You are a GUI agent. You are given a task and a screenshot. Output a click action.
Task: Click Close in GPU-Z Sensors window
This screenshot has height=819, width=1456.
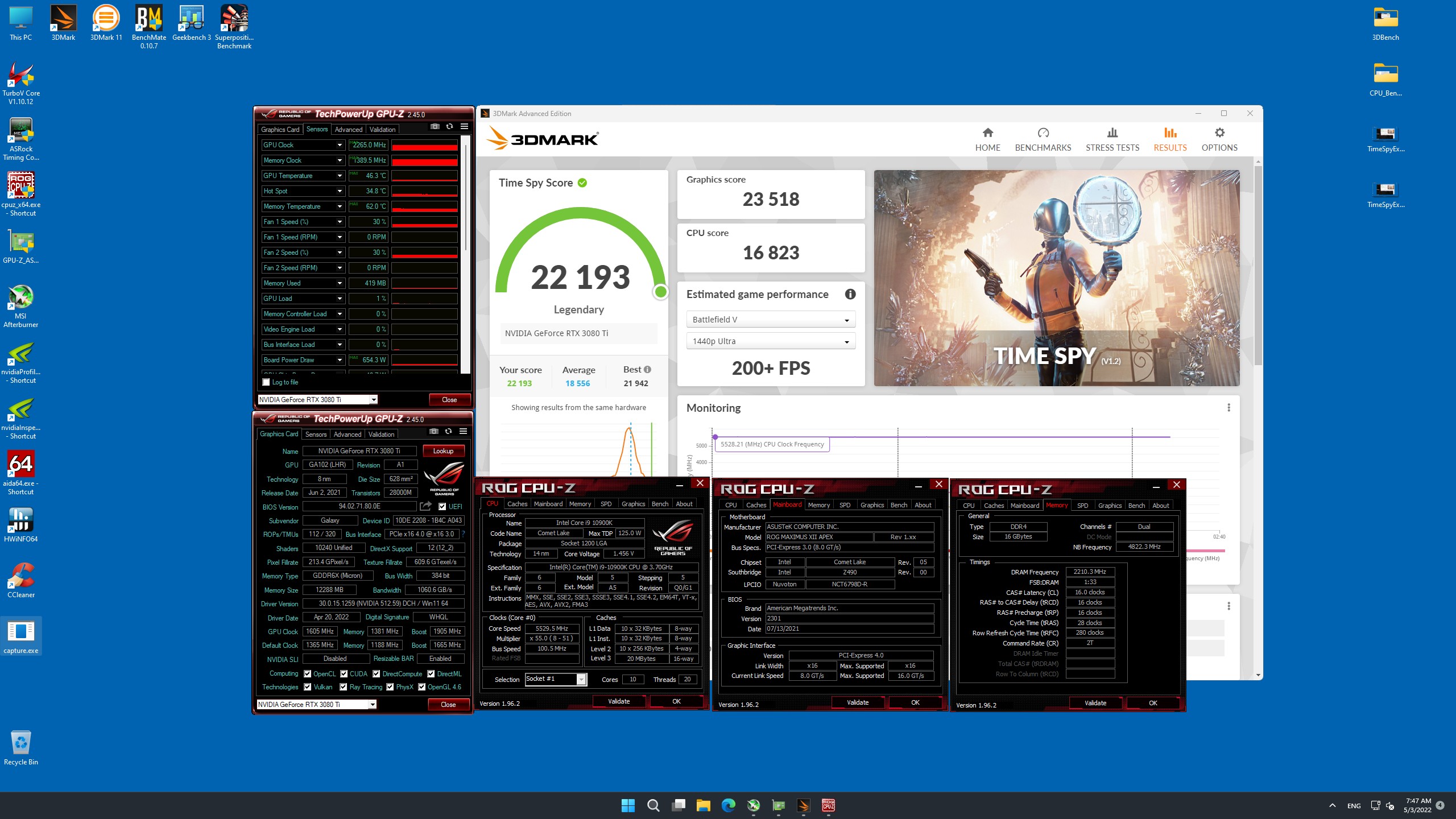click(449, 400)
